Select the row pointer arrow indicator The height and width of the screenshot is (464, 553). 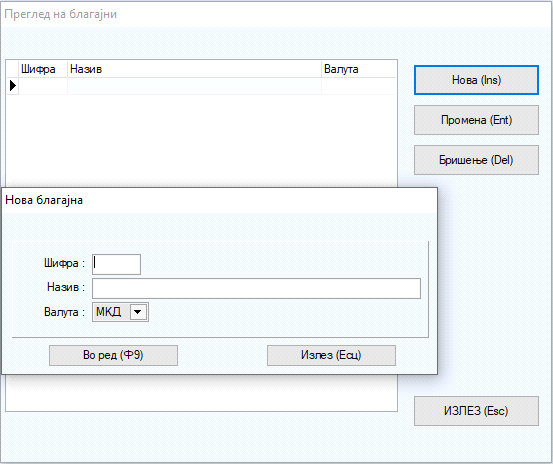[x=13, y=86]
